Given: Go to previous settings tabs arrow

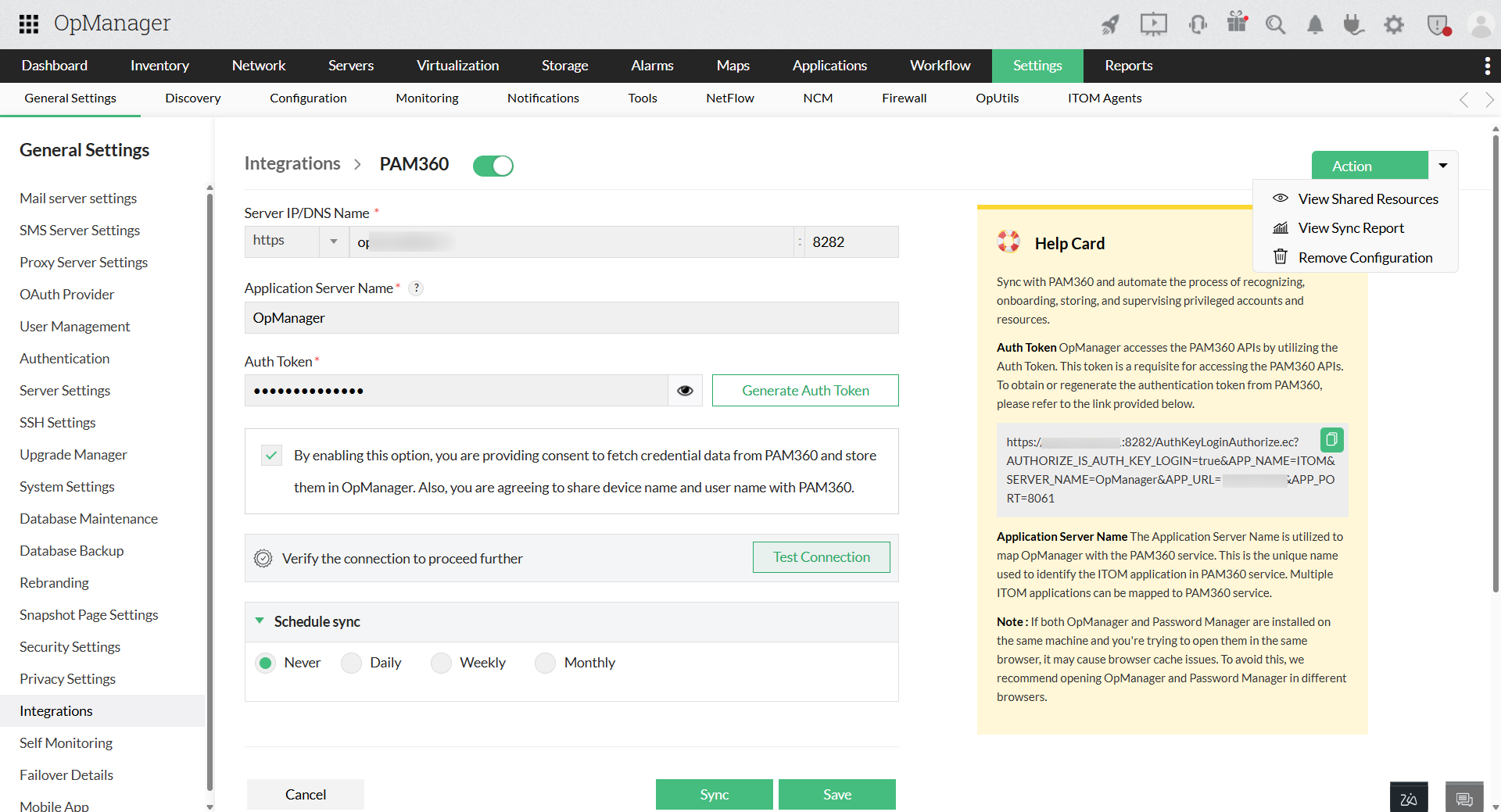Looking at the screenshot, I should coord(1463,99).
